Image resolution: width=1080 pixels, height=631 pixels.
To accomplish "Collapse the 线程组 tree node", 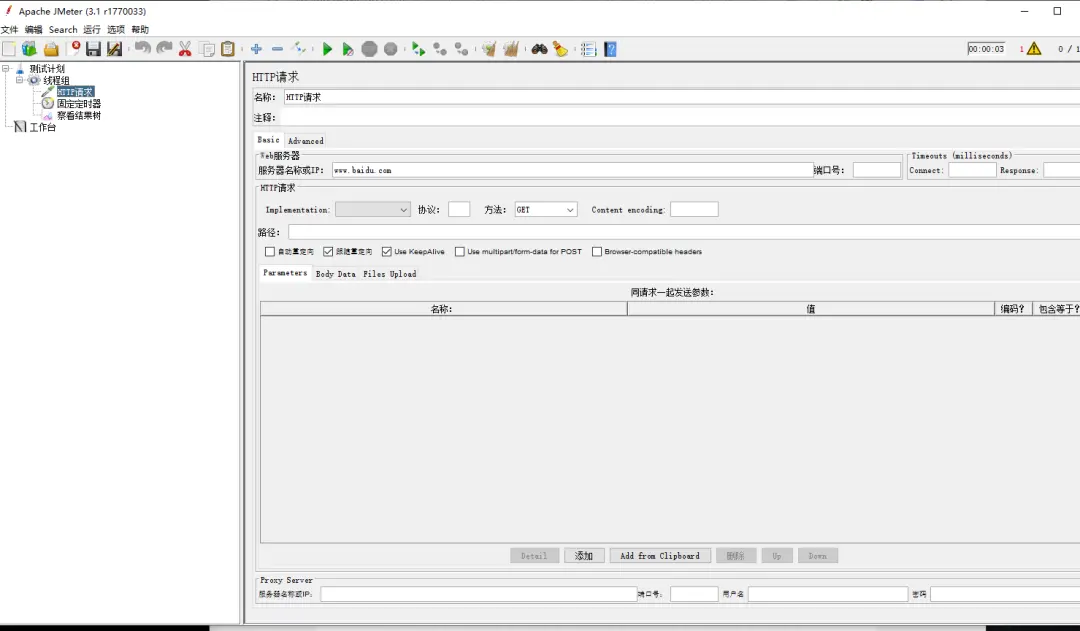I will (19, 80).
